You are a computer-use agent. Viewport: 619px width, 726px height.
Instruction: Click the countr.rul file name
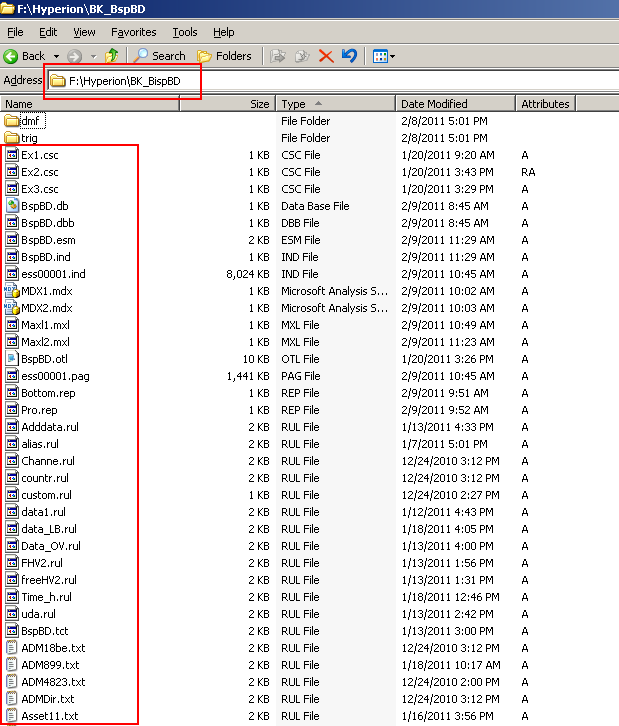point(45,478)
